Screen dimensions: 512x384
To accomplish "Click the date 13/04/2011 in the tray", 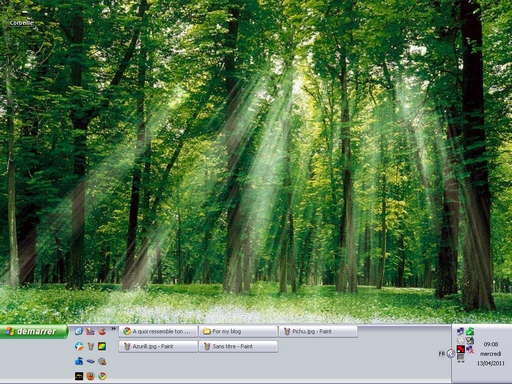I will 491,363.
